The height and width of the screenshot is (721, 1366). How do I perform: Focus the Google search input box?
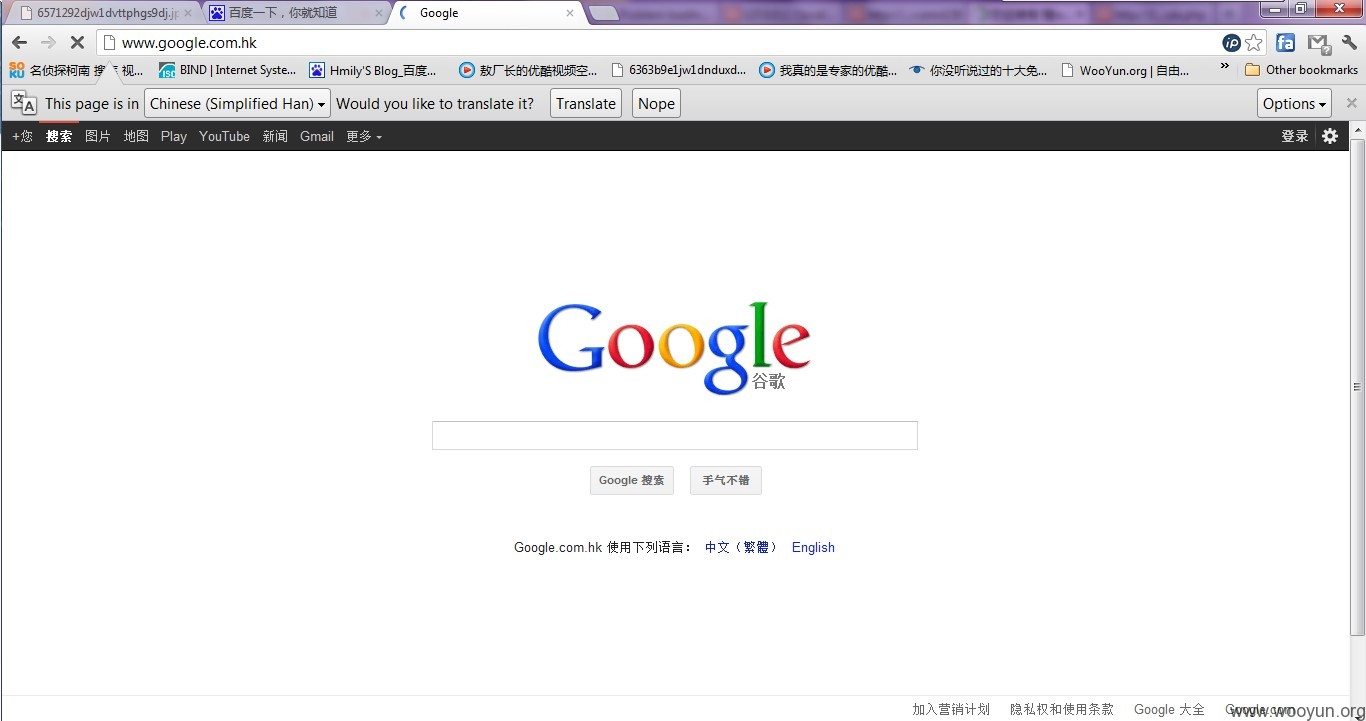[x=674, y=435]
